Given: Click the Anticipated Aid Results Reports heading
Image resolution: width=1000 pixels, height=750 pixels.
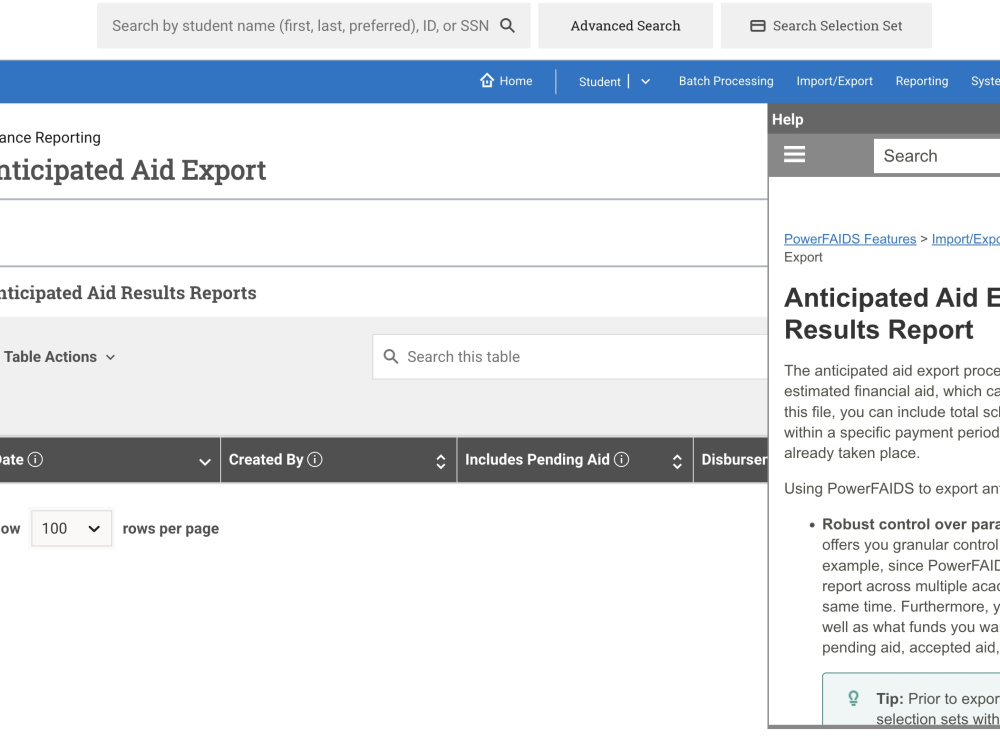Looking at the screenshot, I should click(128, 293).
